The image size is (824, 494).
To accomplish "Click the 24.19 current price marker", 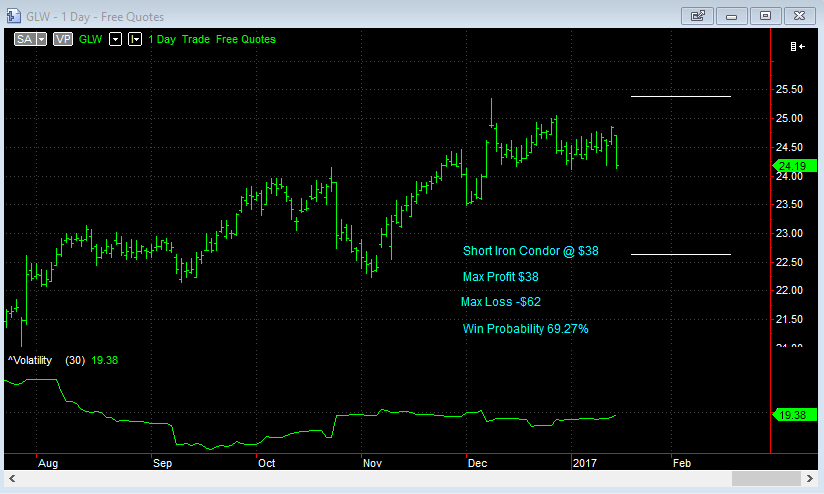I will (795, 166).
